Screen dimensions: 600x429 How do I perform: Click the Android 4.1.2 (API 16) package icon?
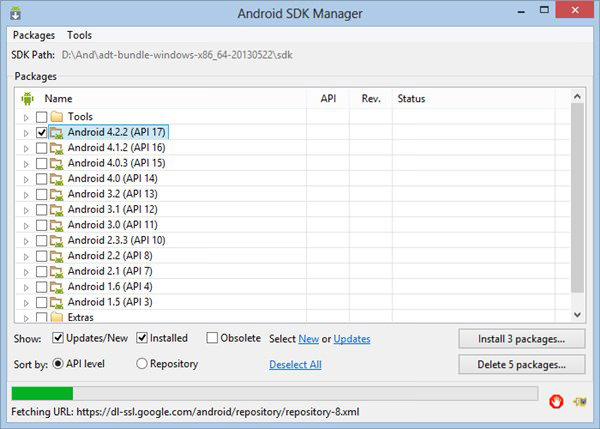coord(57,148)
